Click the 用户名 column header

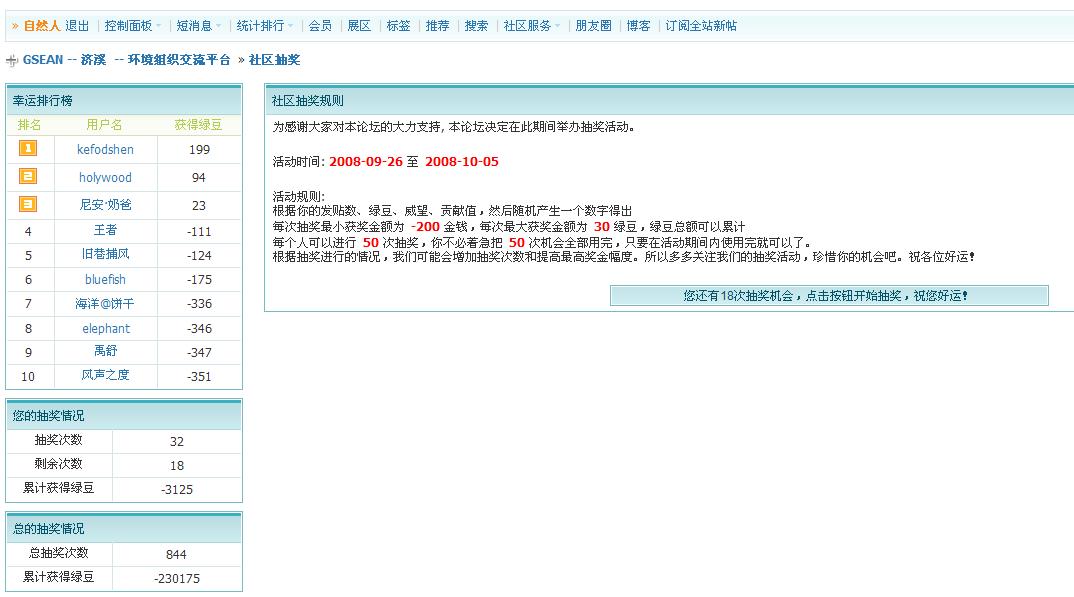[104, 125]
